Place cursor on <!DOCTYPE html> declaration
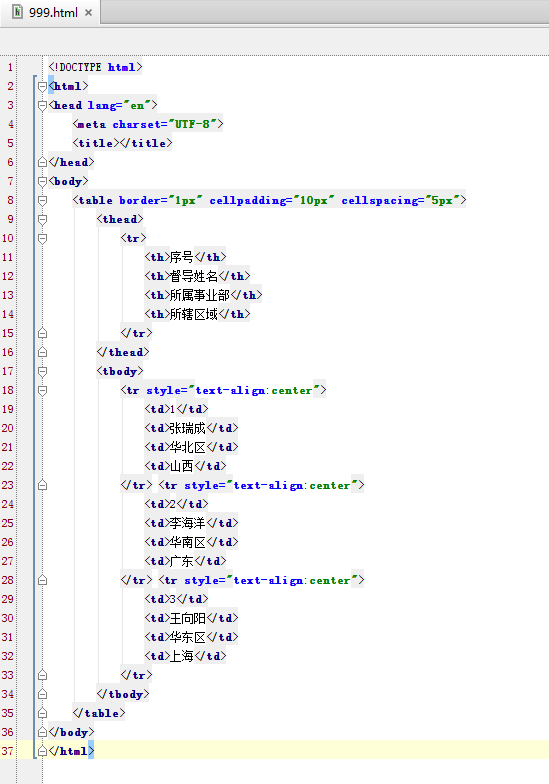 pos(96,67)
